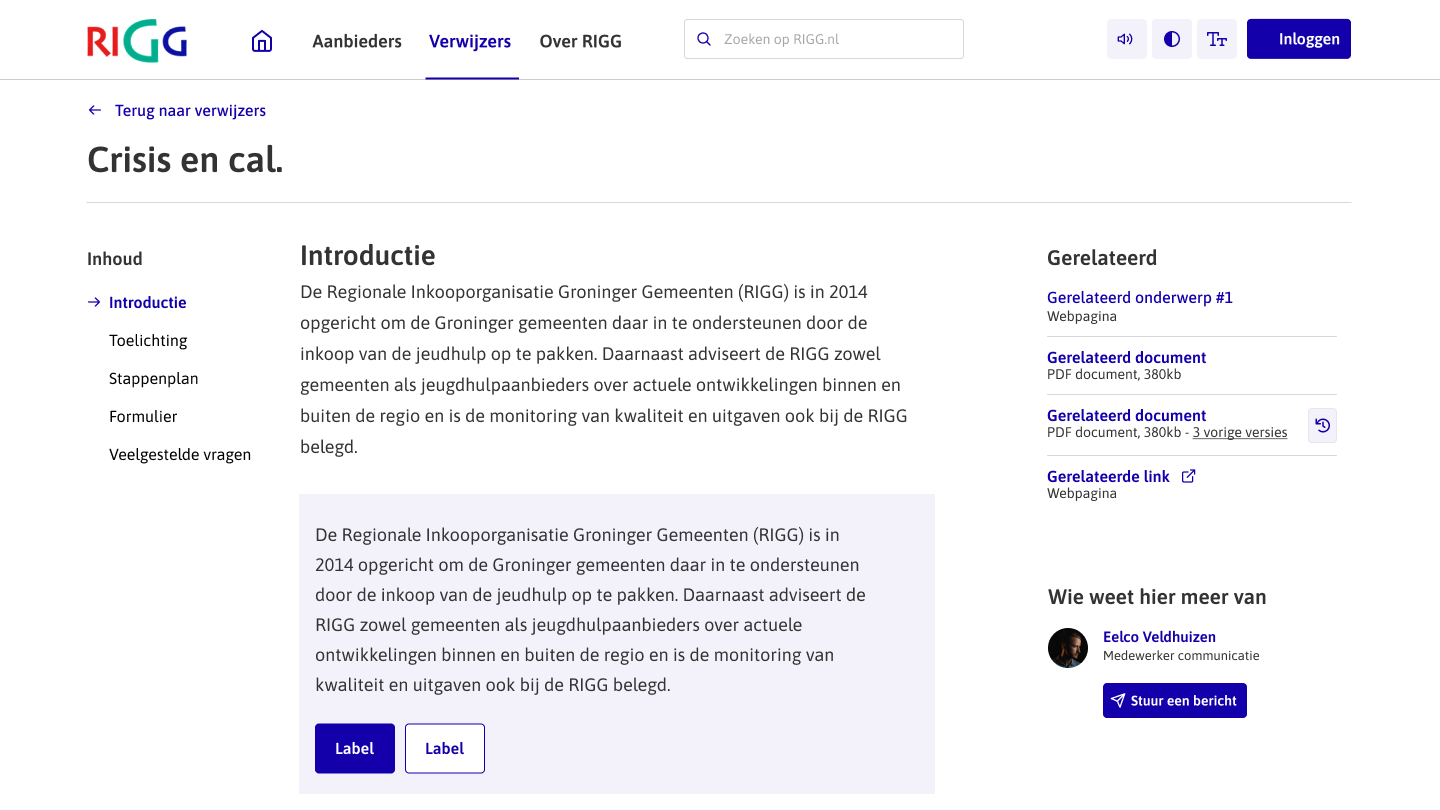The height and width of the screenshot is (810, 1440).
Task: Click the Inhoud heading
Action: pos(115,259)
